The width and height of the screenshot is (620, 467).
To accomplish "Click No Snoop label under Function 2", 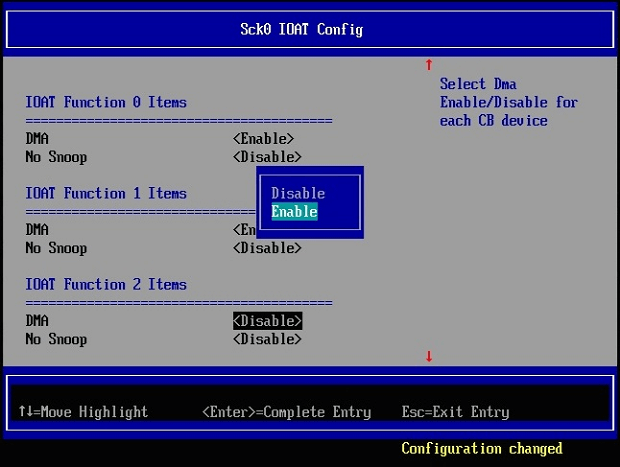I will [56, 339].
